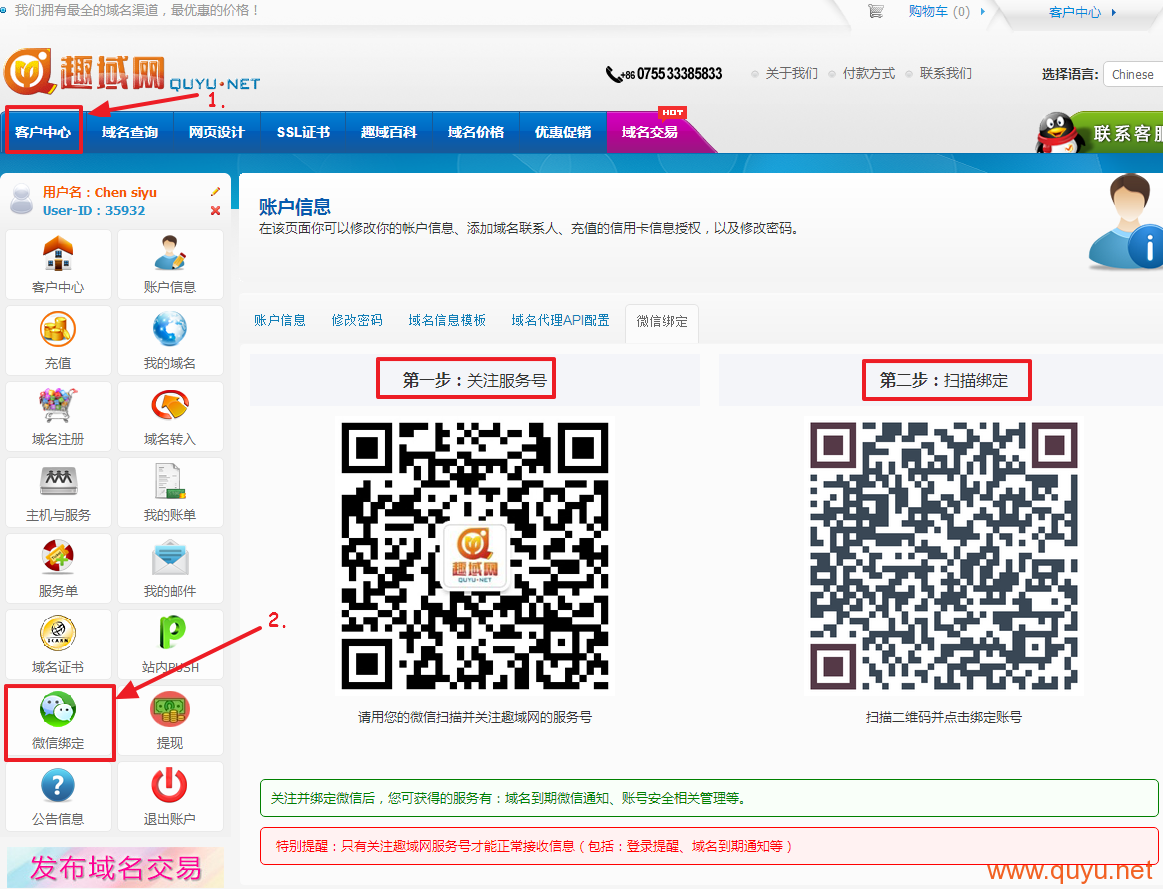Open the 服务单 lifebuoy icon

coord(58,558)
